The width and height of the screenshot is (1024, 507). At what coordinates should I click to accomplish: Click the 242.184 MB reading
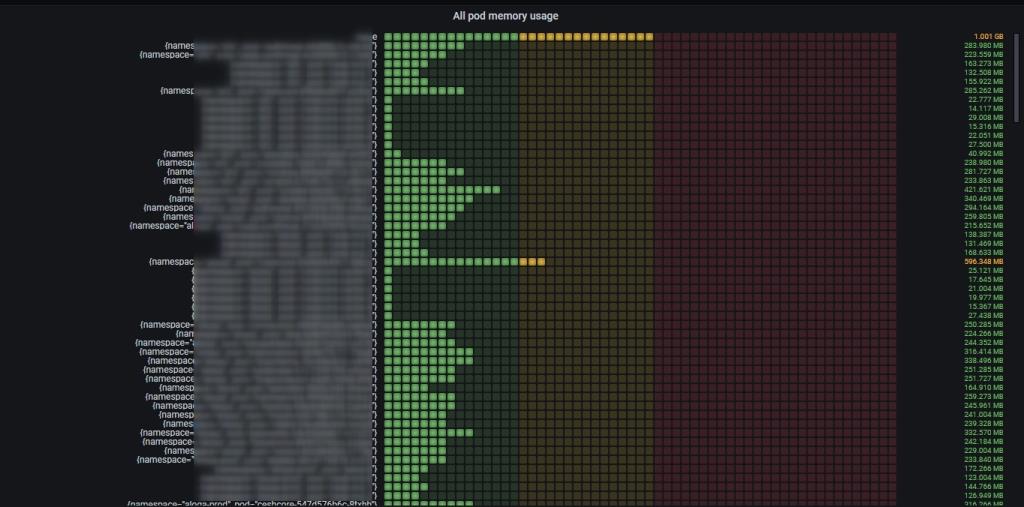[x=984, y=441]
